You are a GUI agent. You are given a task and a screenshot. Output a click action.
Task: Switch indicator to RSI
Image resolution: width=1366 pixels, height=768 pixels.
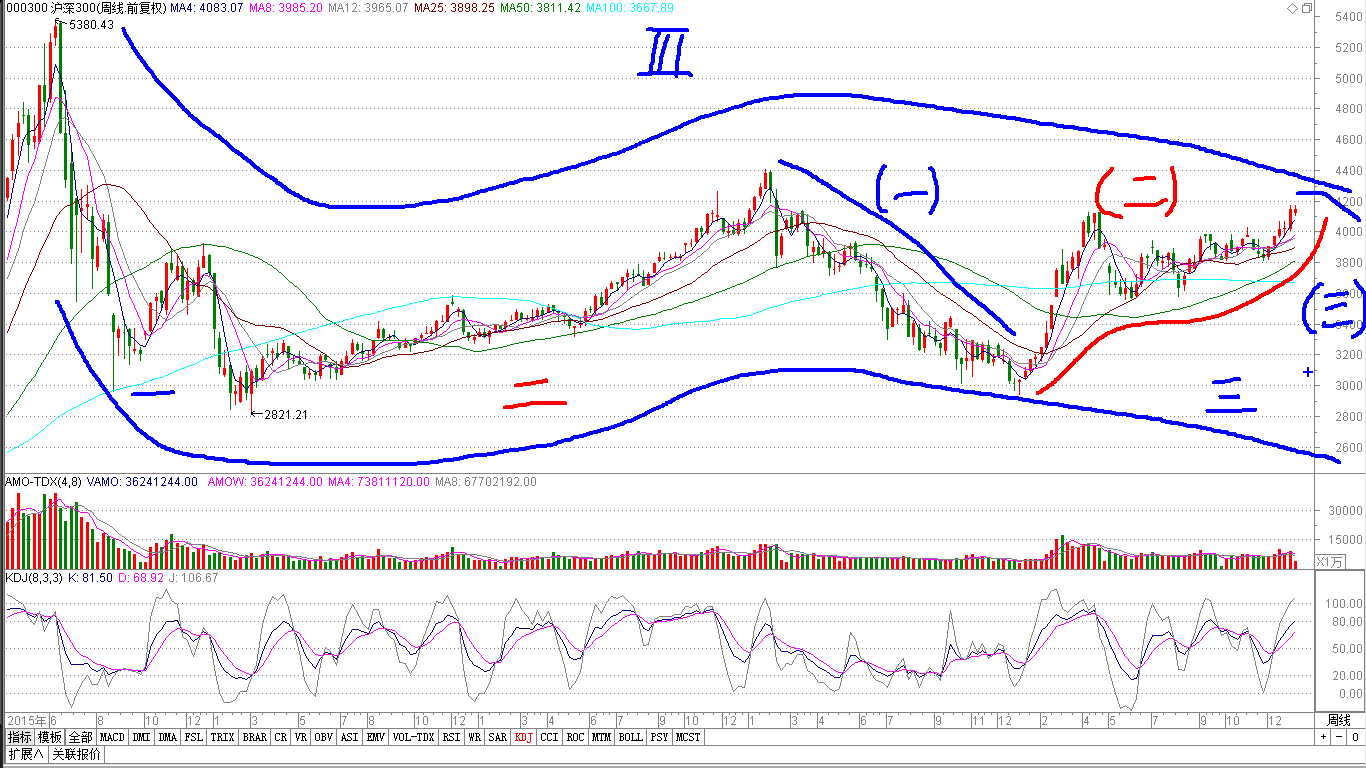tap(451, 737)
